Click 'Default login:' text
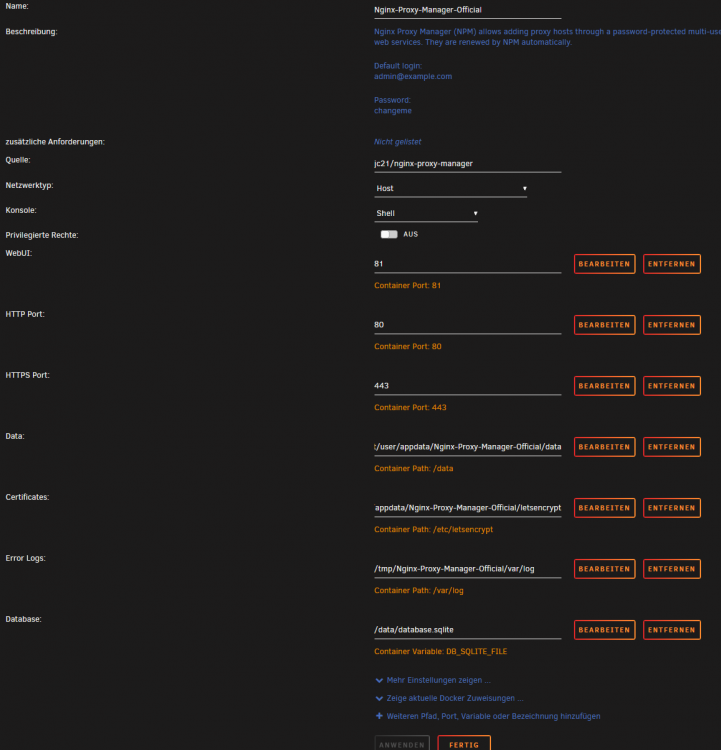 (398, 66)
